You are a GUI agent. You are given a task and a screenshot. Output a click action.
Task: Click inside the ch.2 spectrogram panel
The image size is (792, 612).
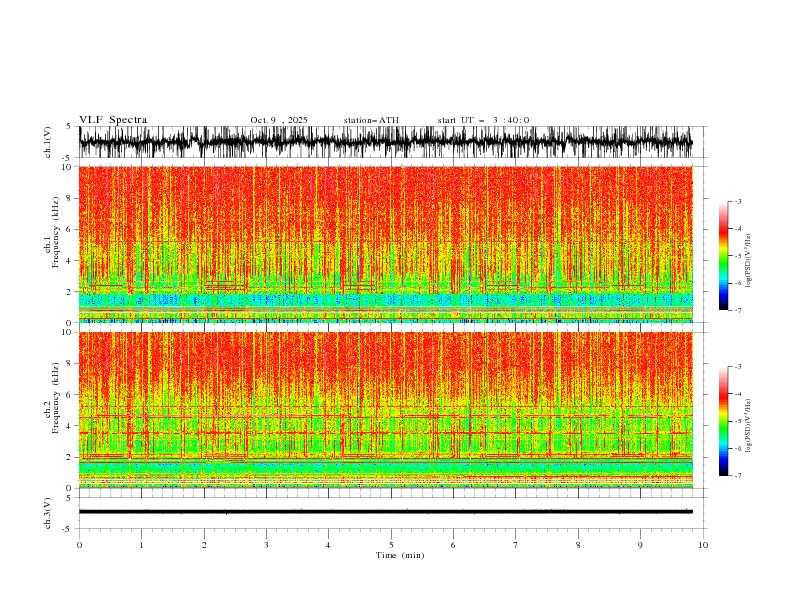(x=385, y=410)
